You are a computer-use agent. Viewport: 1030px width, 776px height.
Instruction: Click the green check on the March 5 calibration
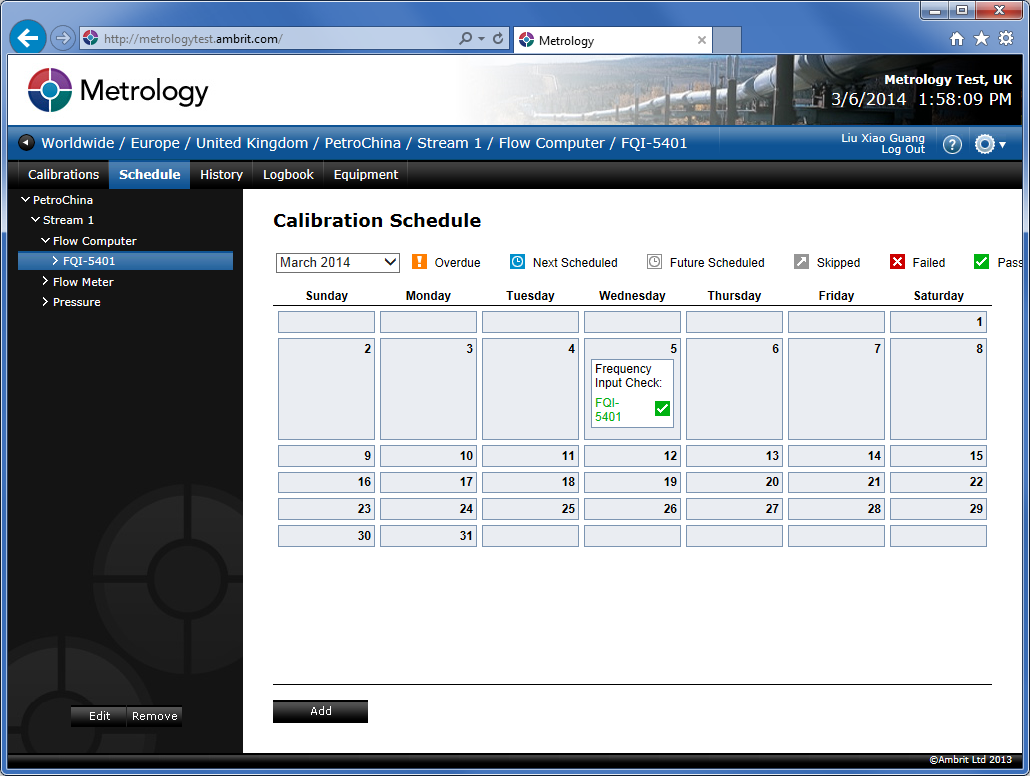click(x=661, y=408)
